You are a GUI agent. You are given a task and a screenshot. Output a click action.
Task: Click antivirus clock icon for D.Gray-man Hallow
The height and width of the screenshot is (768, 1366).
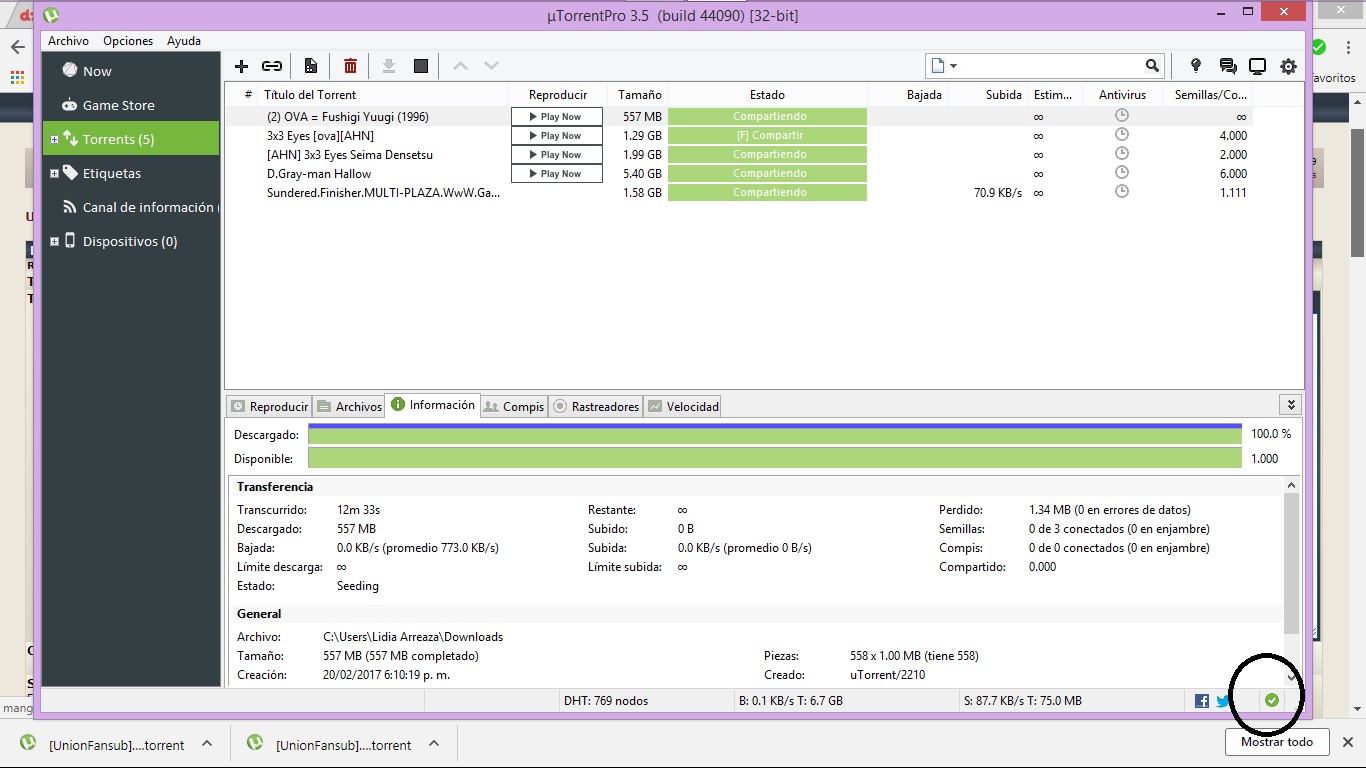1122,173
